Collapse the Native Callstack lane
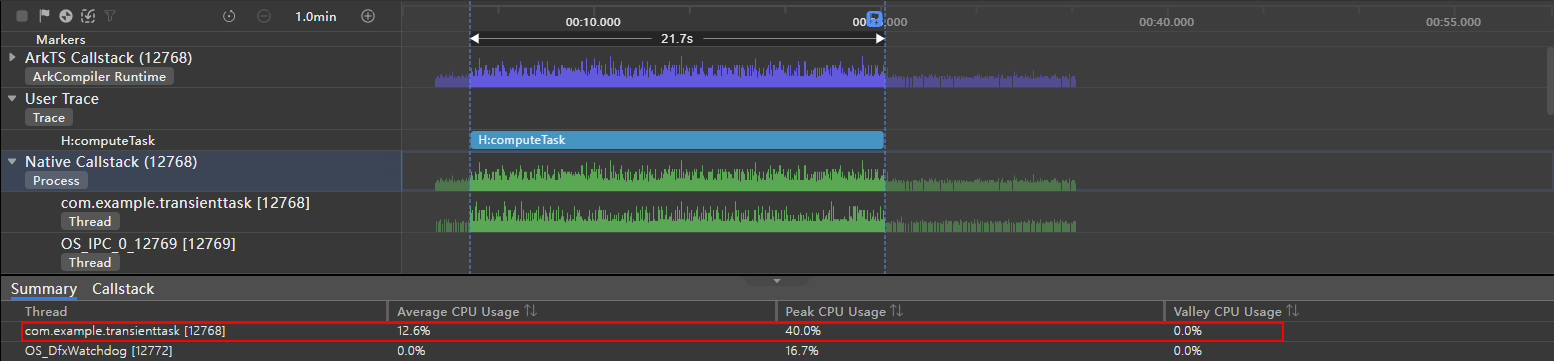This screenshot has height=361, width=1554. [x=13, y=161]
